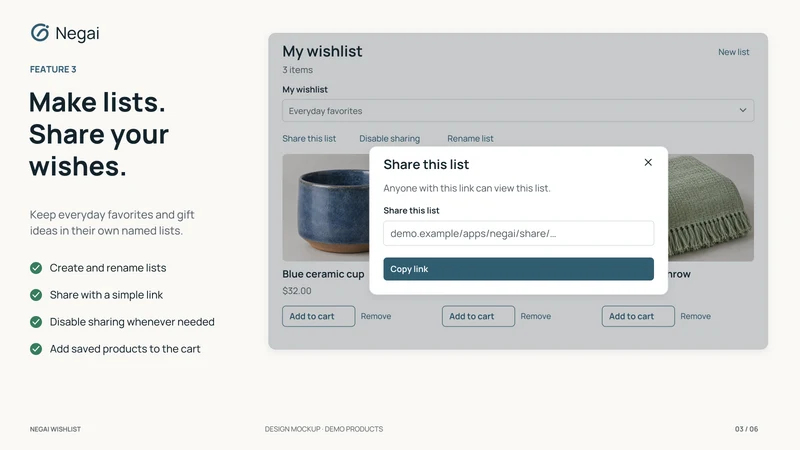Click the middle product's Add to cart button

478,316
